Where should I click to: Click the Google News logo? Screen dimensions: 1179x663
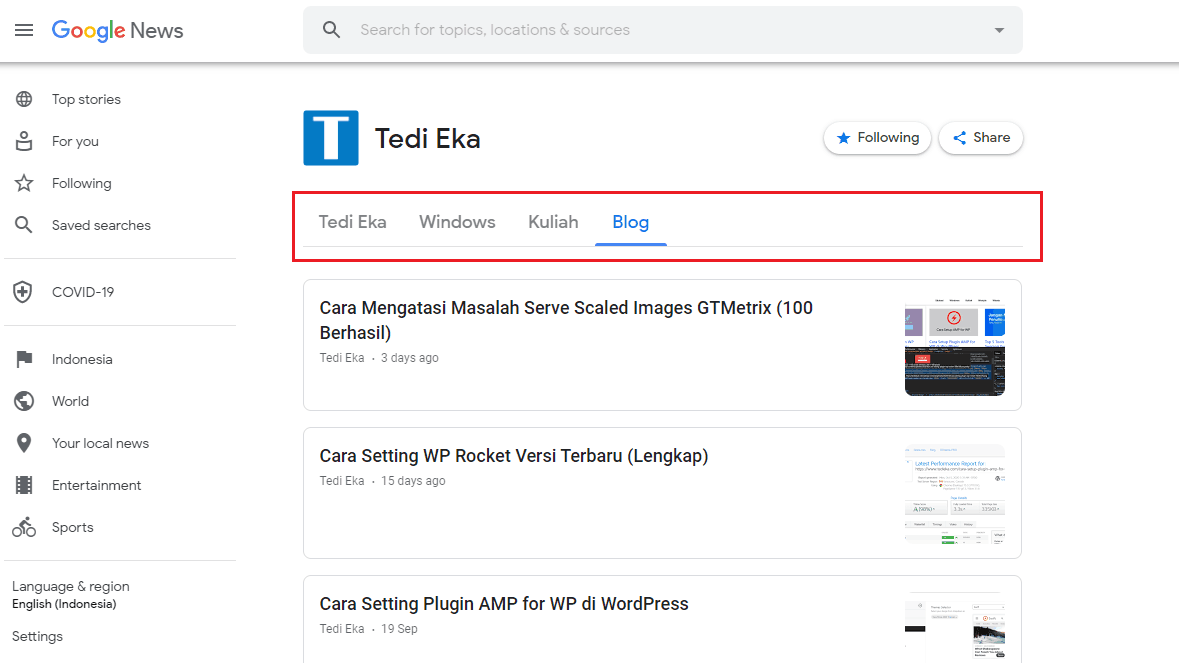pos(117,30)
